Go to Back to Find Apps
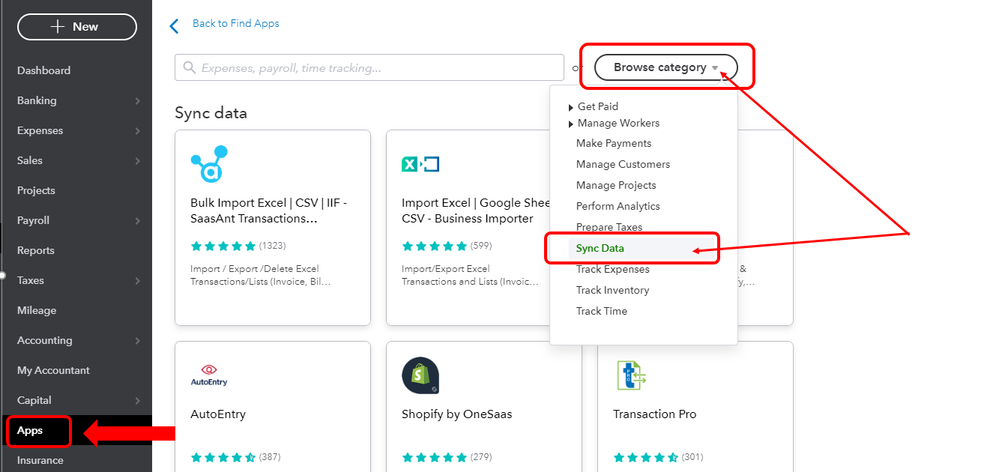Image resolution: width=999 pixels, height=472 pixels. (236, 24)
